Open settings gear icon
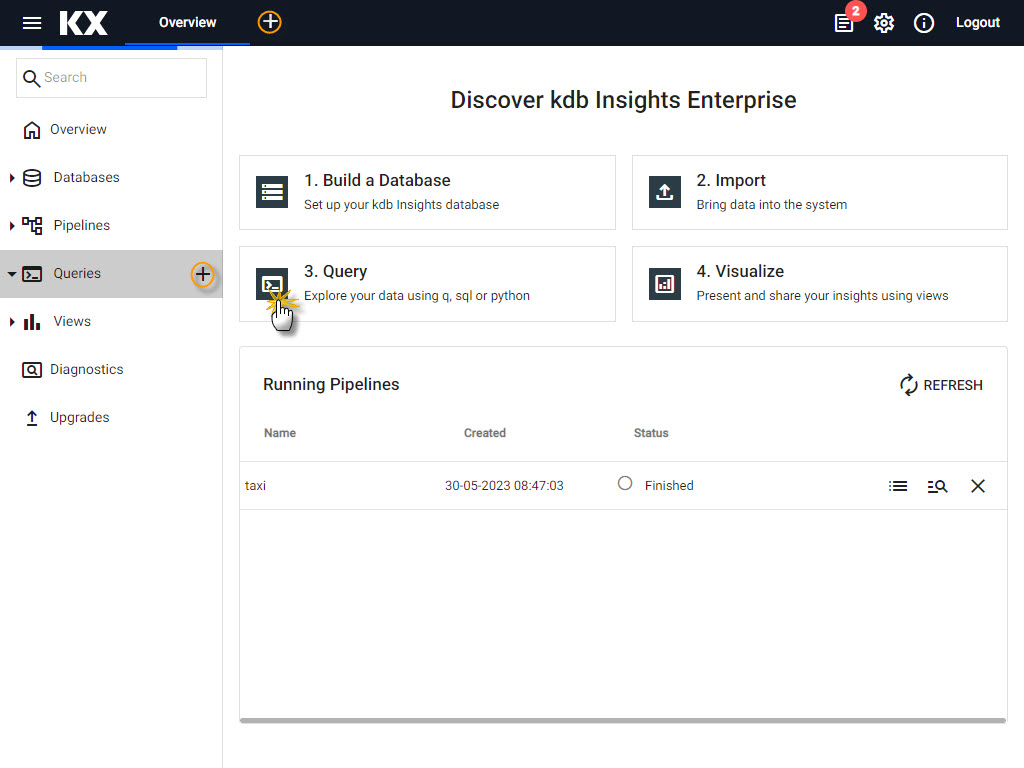Screen dimensions: 1024x768 pyautogui.click(x=884, y=24)
